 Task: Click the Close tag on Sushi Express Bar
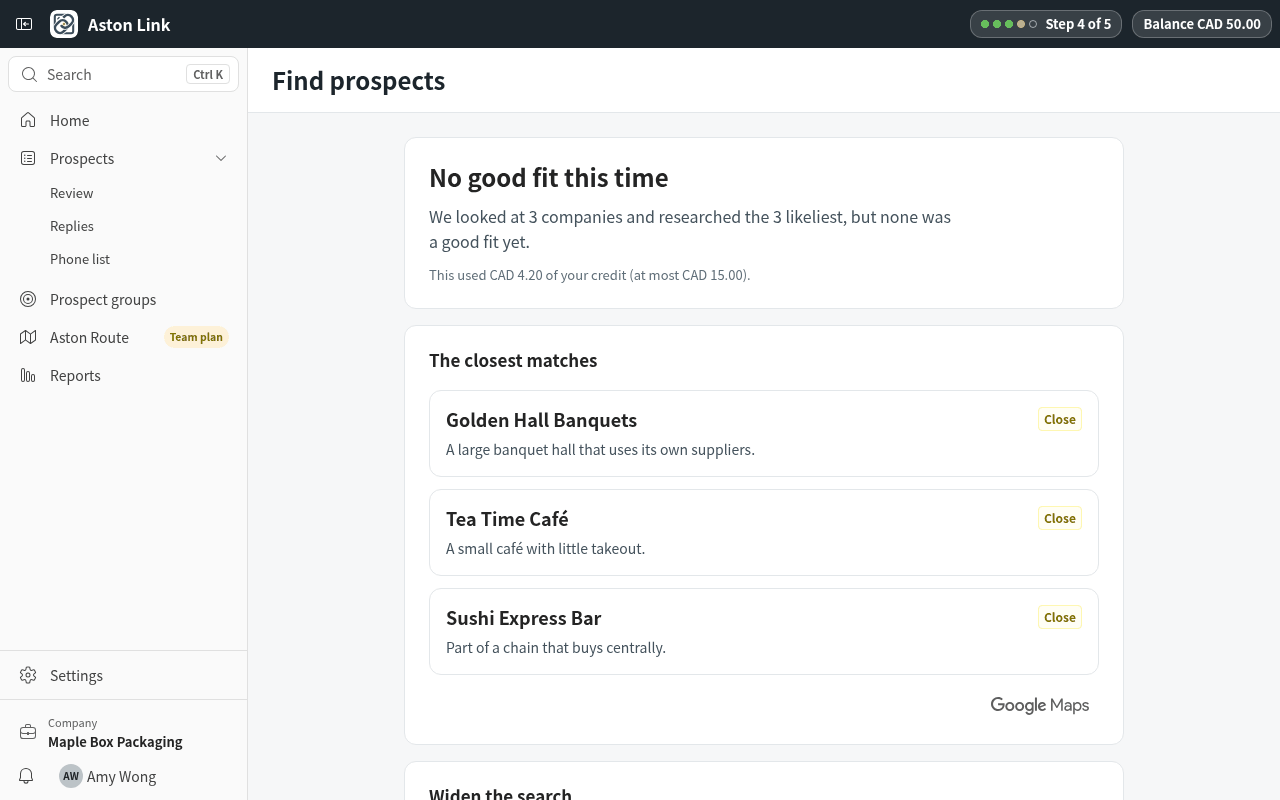coord(1060,617)
